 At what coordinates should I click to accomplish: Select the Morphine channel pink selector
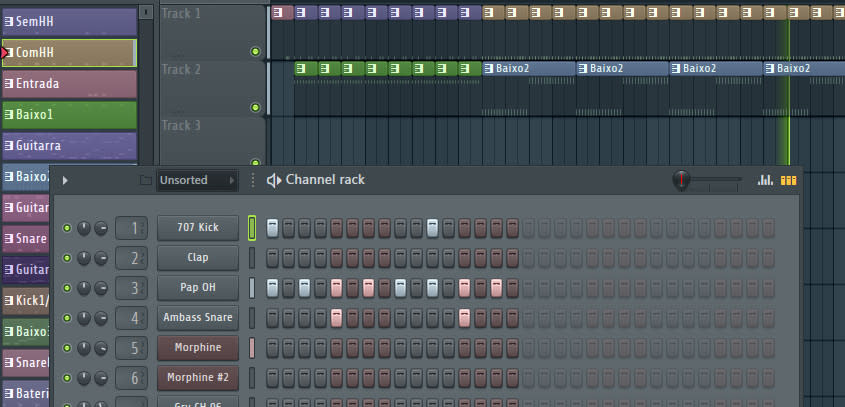[x=252, y=348]
